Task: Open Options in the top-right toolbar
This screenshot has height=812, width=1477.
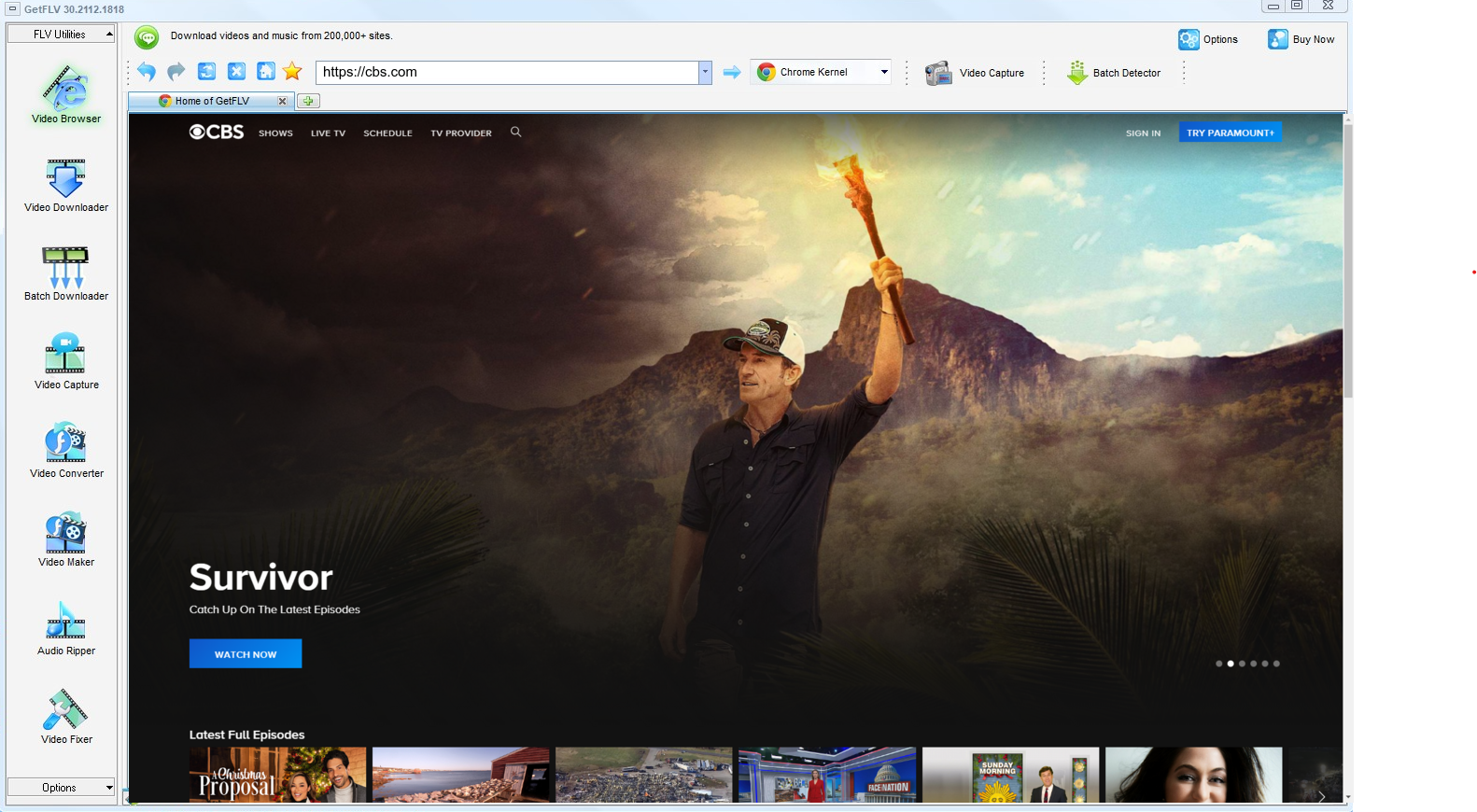Action: (1208, 39)
